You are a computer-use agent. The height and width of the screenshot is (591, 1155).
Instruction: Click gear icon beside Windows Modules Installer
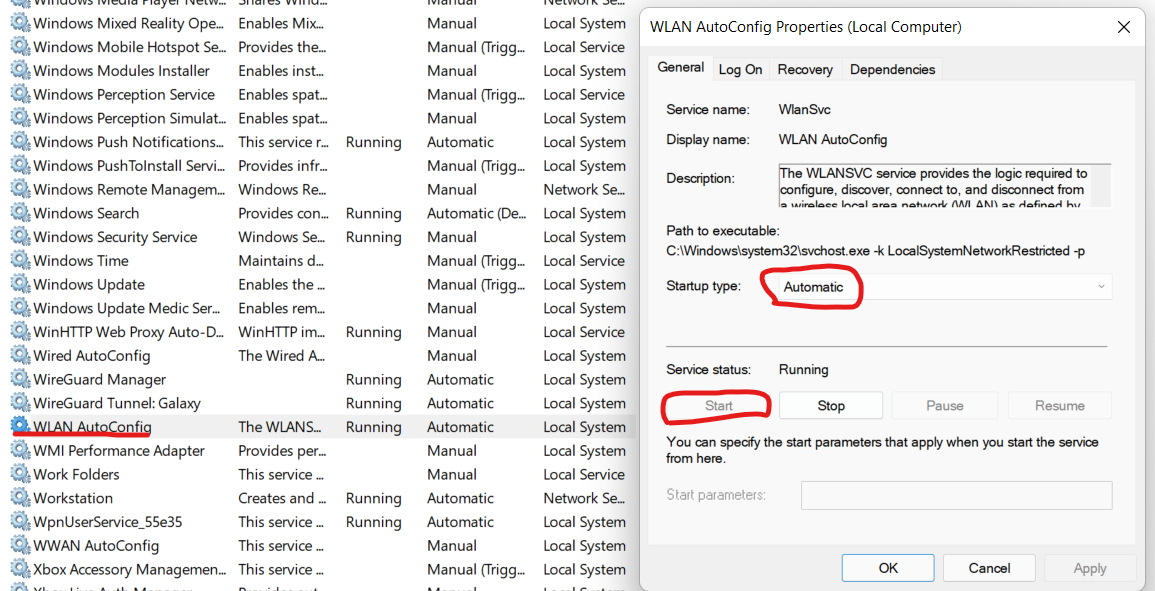coord(20,71)
